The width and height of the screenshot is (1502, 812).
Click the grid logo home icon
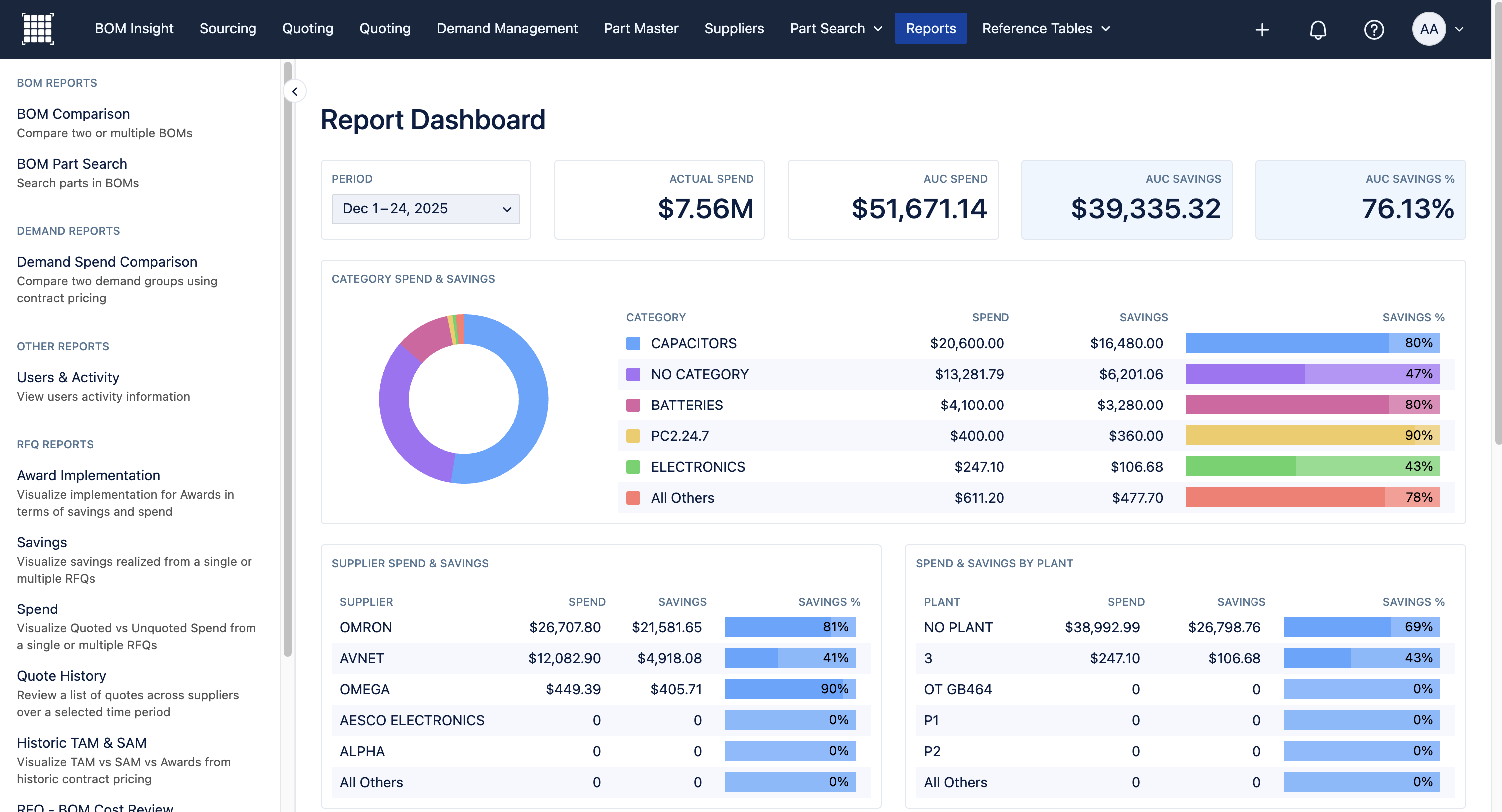click(38, 28)
